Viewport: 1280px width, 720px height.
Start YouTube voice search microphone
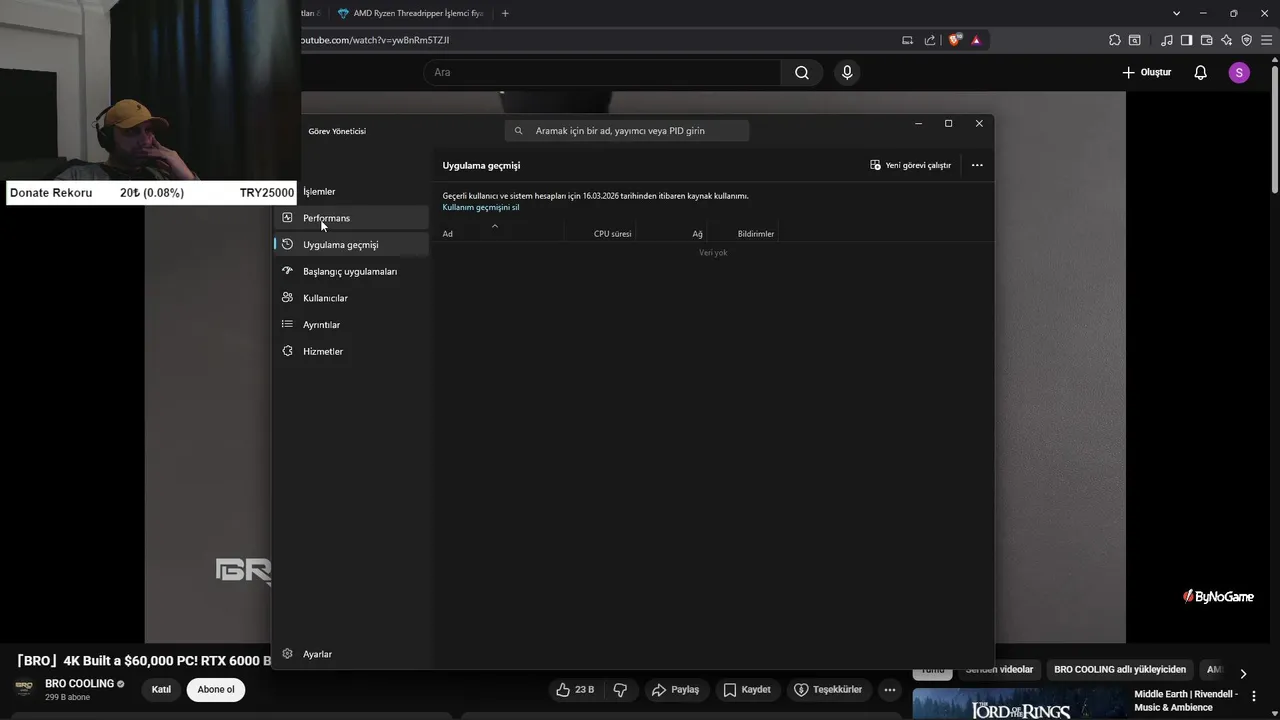847,72
